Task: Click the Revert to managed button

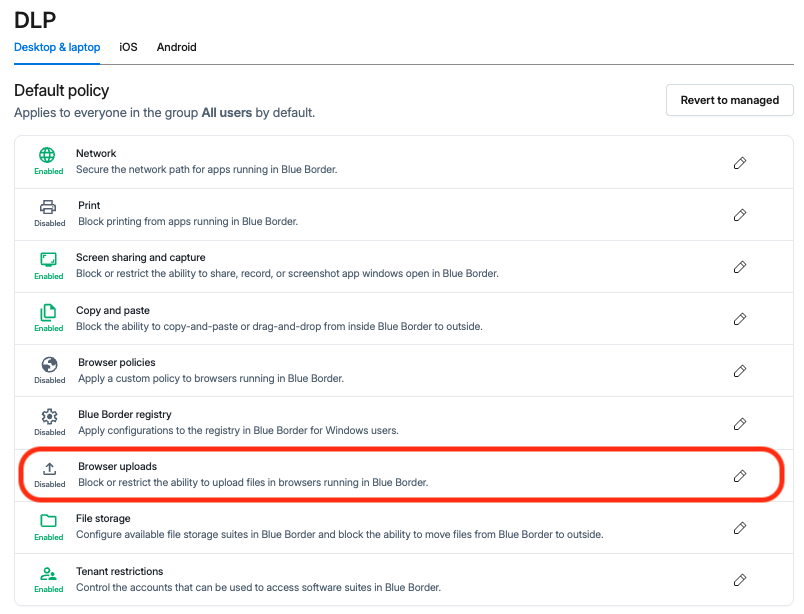Action: pyautogui.click(x=730, y=100)
